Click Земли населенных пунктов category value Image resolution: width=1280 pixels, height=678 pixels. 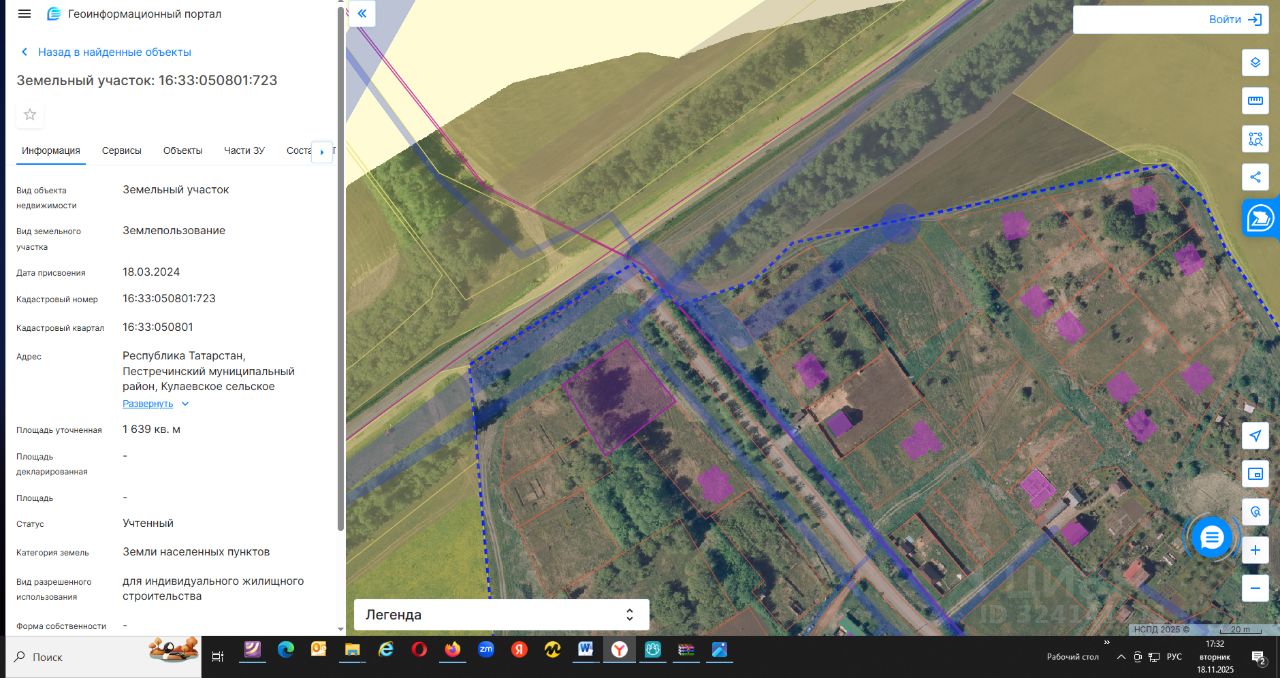196,552
